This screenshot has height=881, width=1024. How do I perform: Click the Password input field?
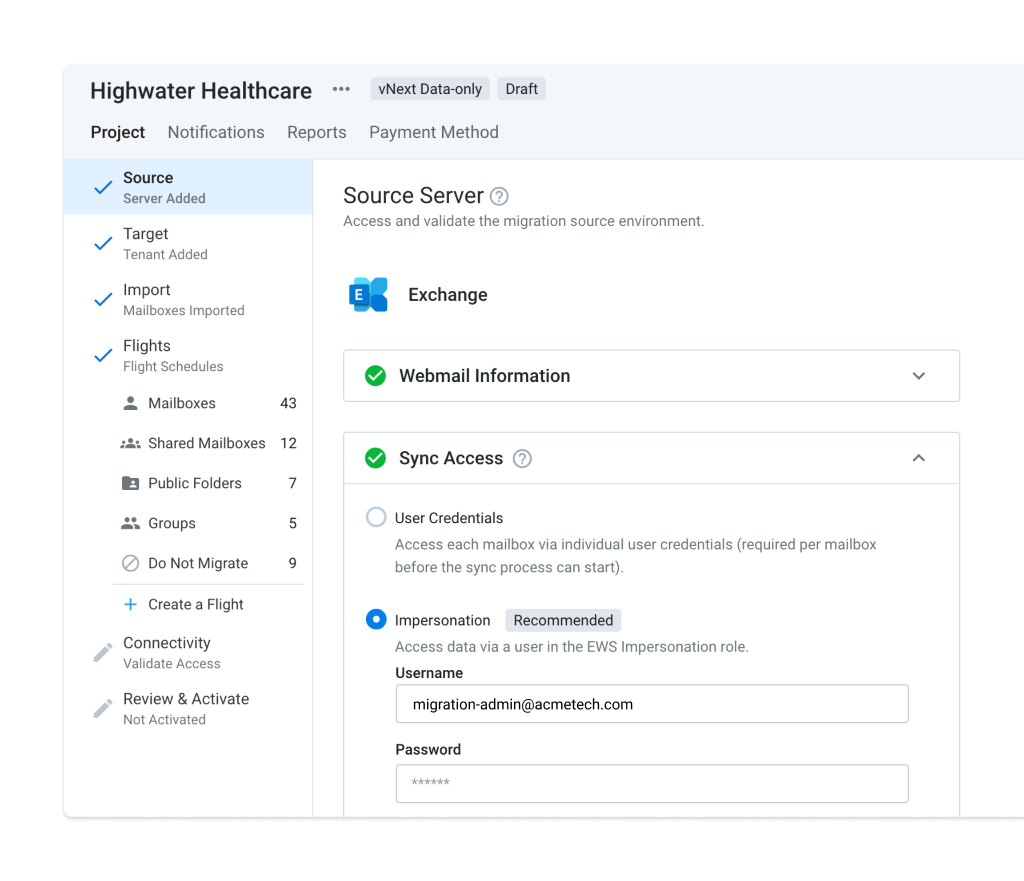coord(651,783)
